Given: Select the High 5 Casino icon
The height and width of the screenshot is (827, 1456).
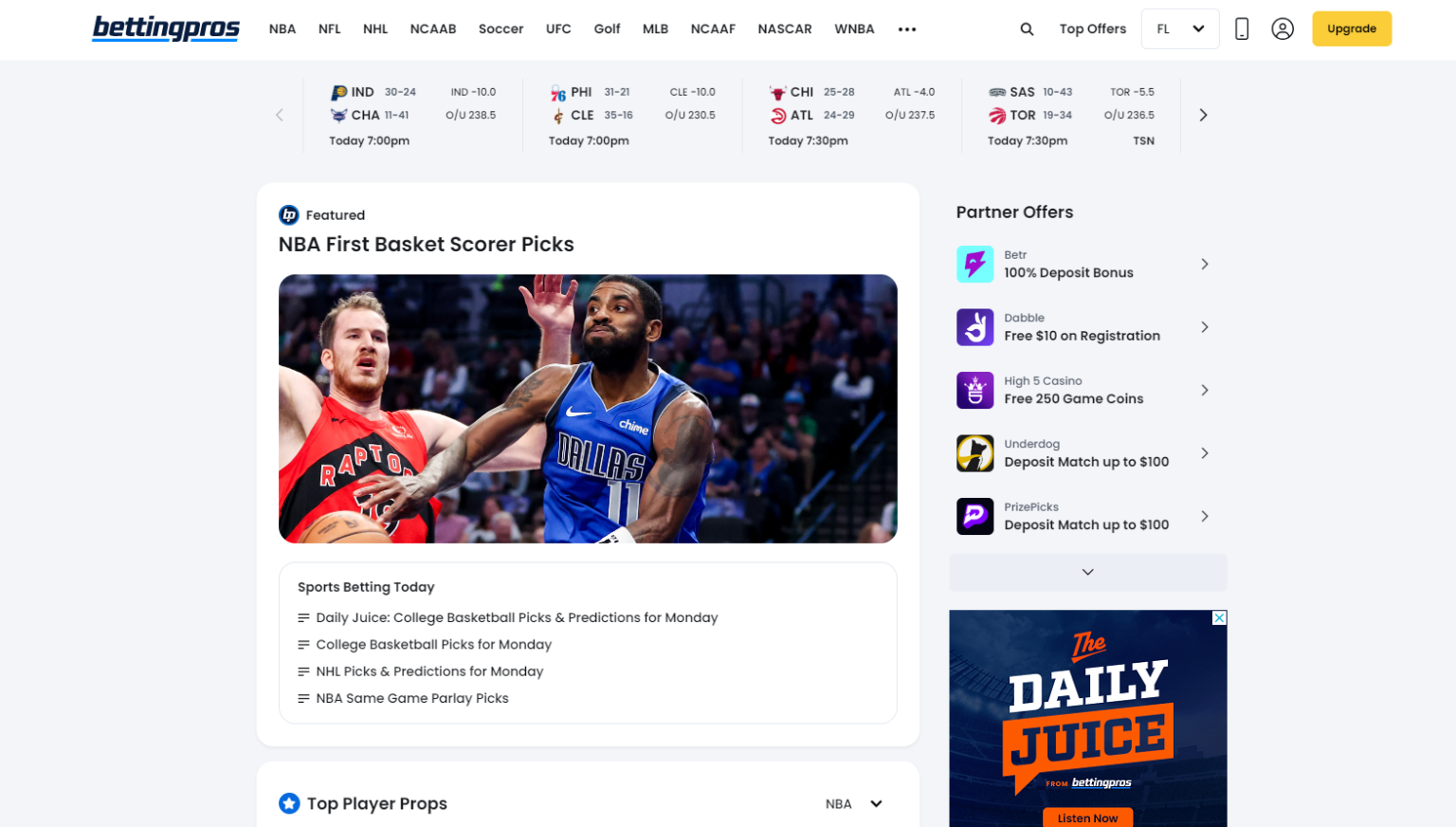Looking at the screenshot, I should tap(974, 390).
